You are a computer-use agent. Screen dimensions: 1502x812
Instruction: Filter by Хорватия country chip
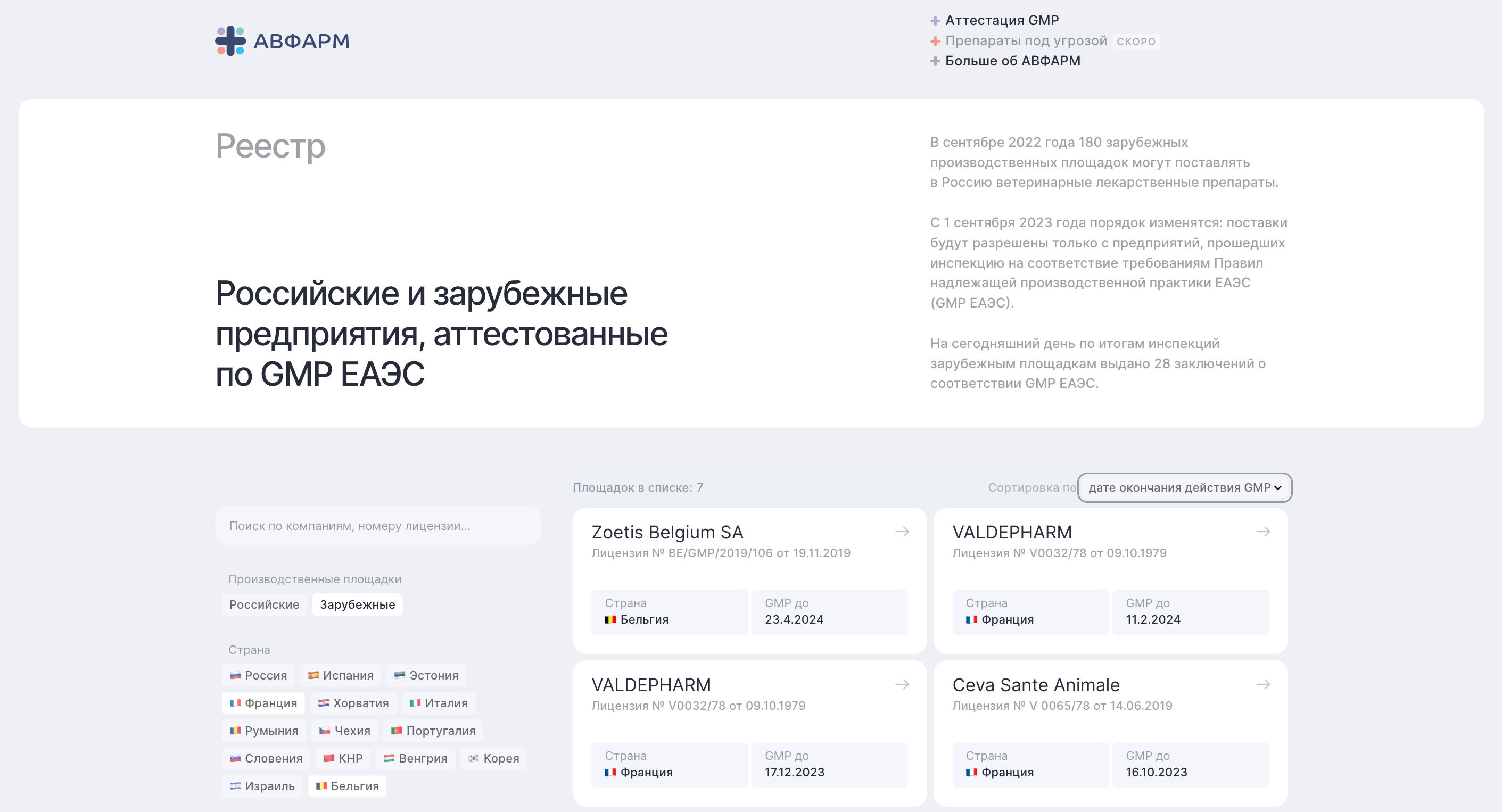[353, 703]
